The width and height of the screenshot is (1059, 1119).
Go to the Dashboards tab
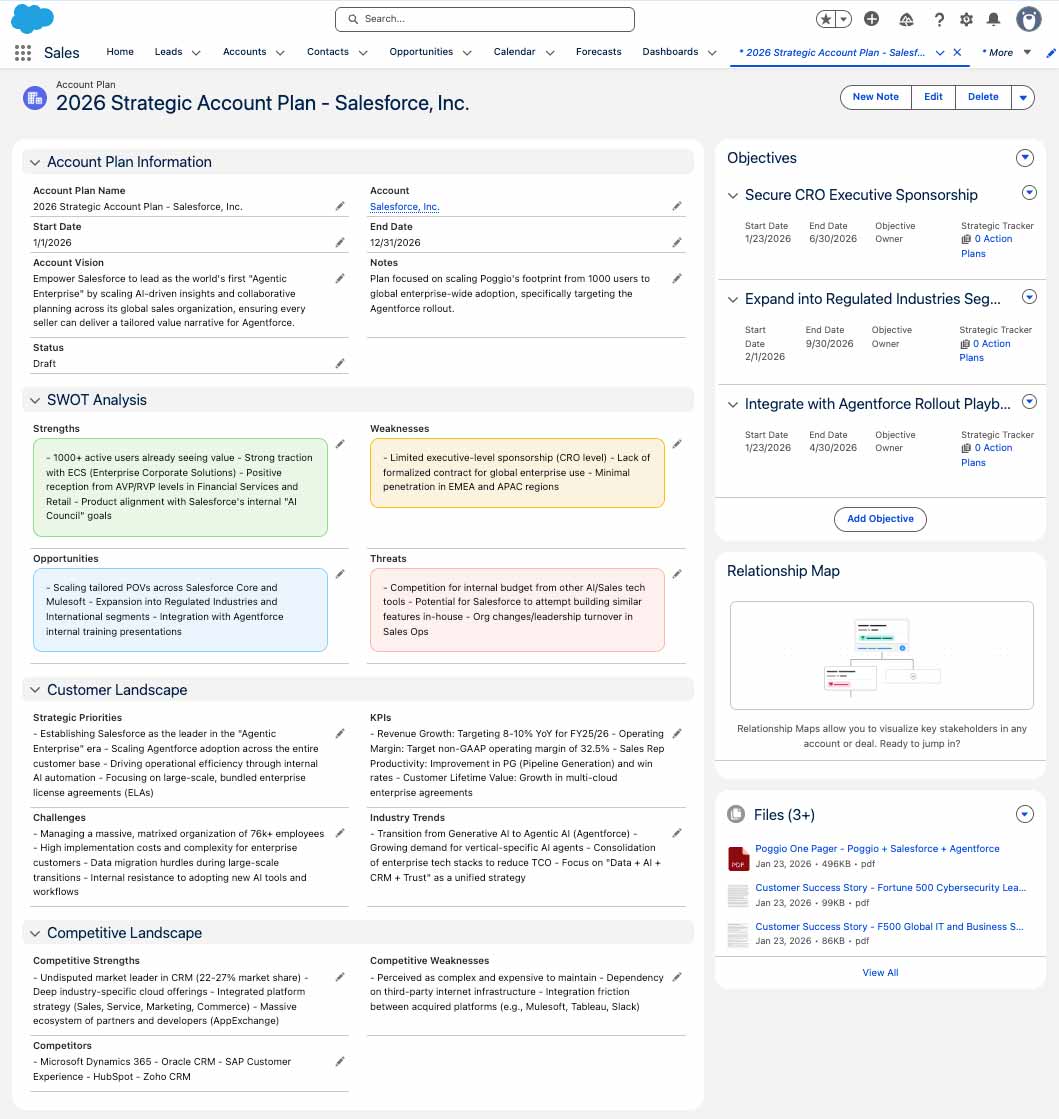[x=670, y=52]
